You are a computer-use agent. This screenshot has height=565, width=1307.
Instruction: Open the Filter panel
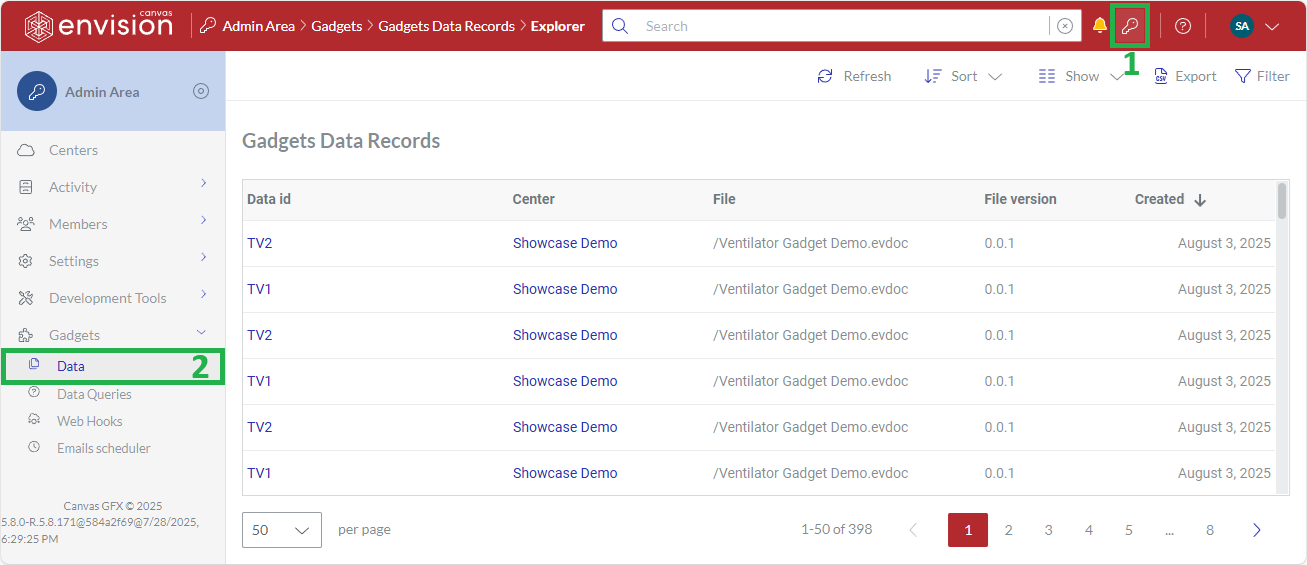(1263, 76)
